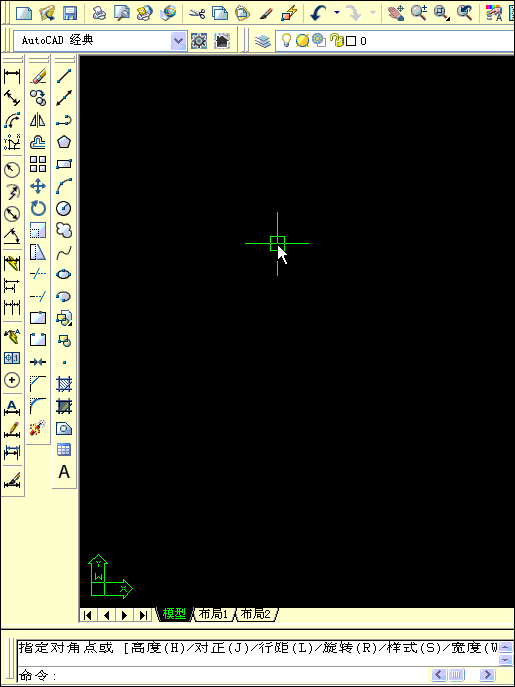Select the Revision Cloud tool
The height and width of the screenshot is (687, 515).
64,230
